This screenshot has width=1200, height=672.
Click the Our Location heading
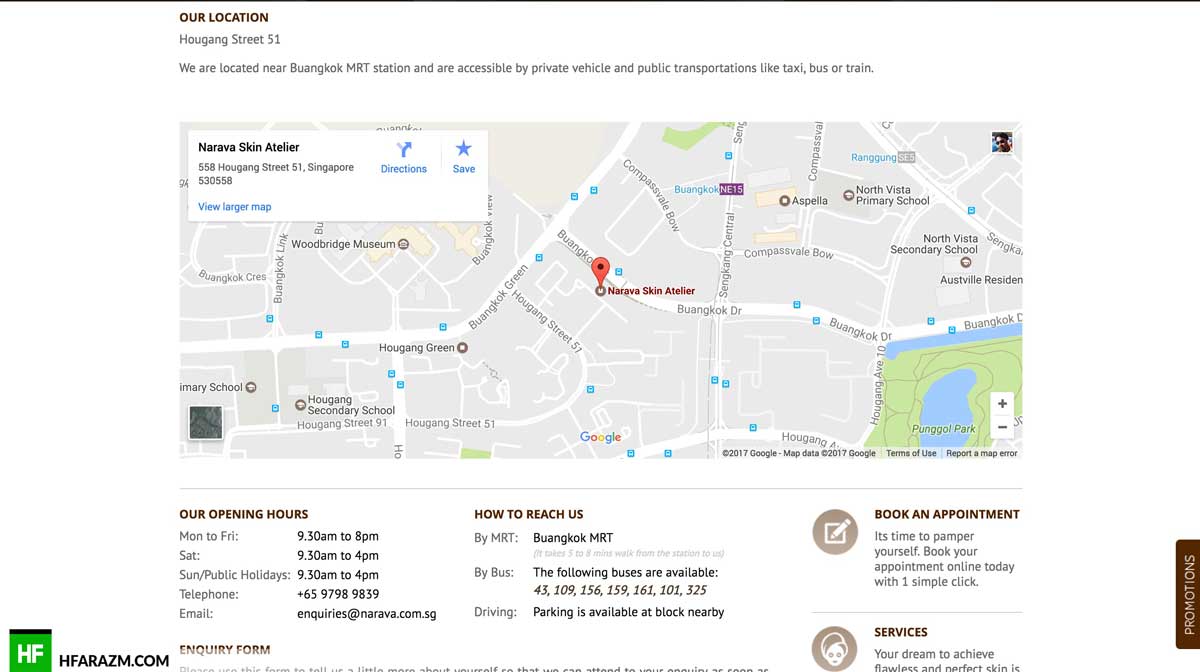(x=224, y=17)
